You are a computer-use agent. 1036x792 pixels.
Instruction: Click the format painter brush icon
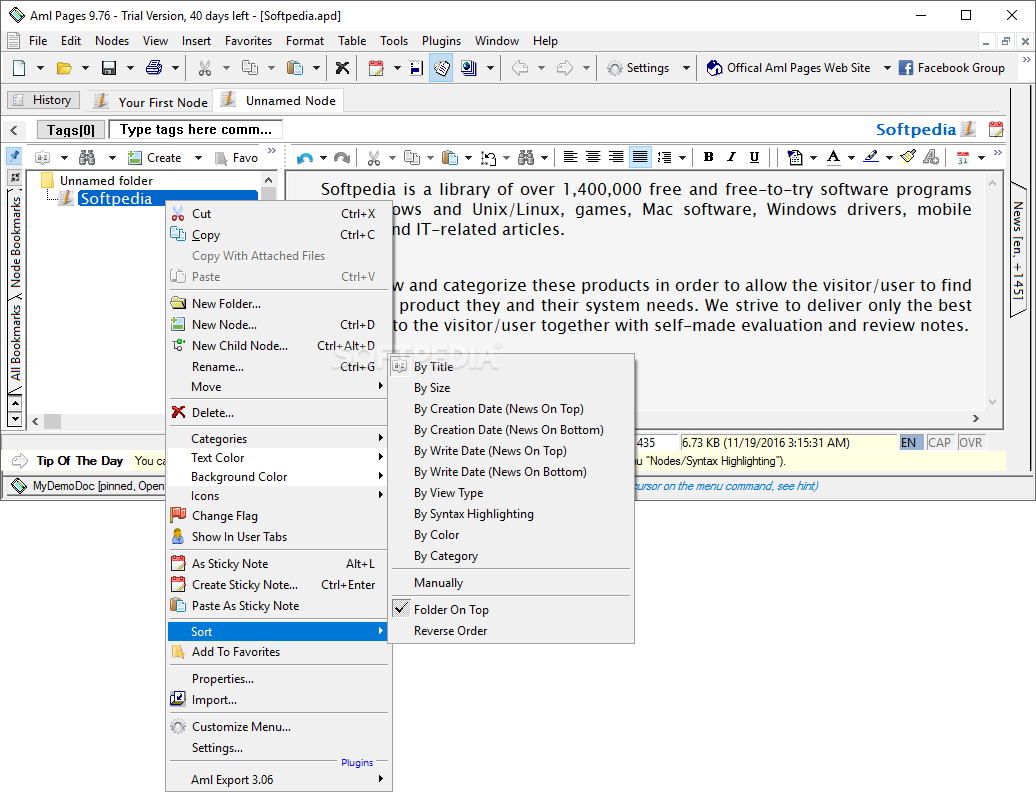[x=908, y=157]
